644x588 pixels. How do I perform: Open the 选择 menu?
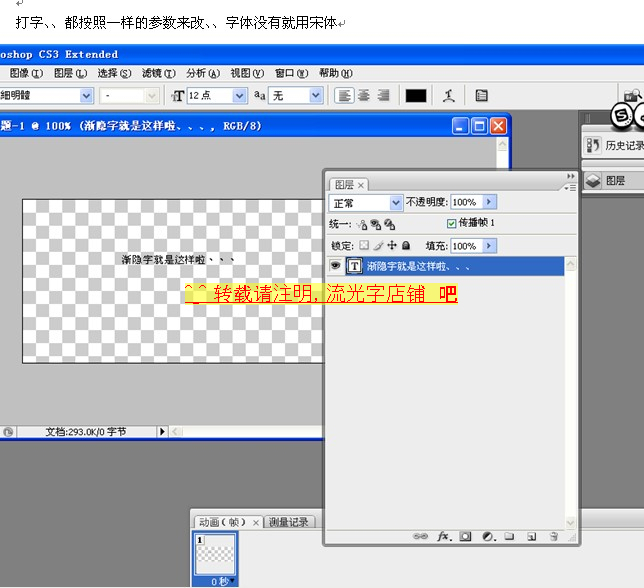114,73
